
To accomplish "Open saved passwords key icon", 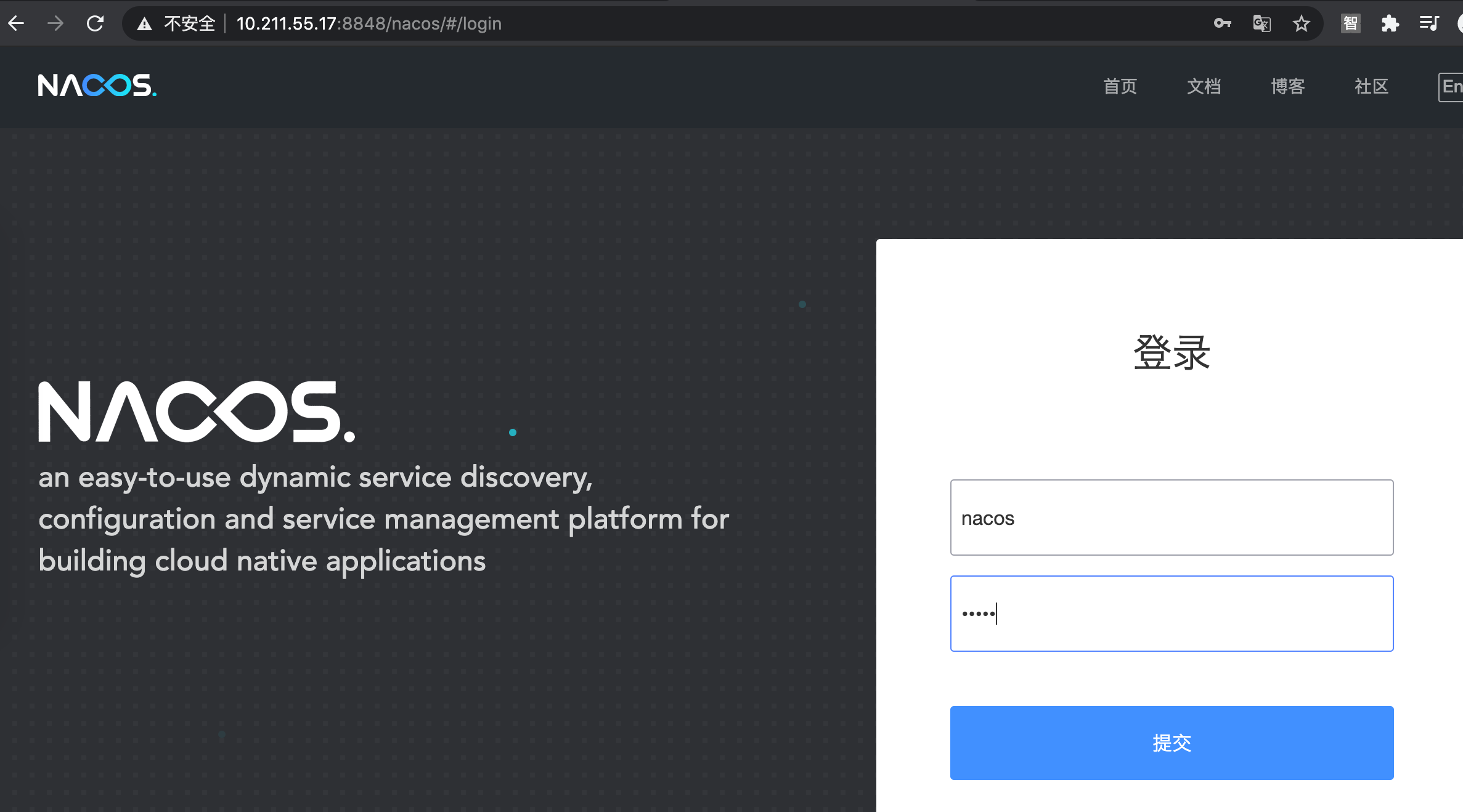I will 1222,23.
